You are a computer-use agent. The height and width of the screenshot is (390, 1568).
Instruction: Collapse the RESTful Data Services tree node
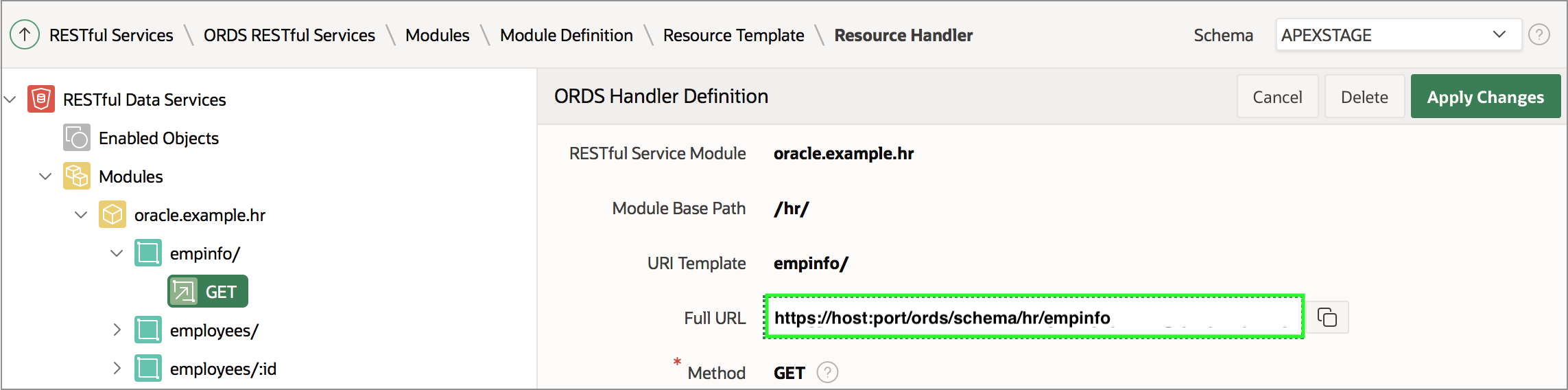(10, 100)
